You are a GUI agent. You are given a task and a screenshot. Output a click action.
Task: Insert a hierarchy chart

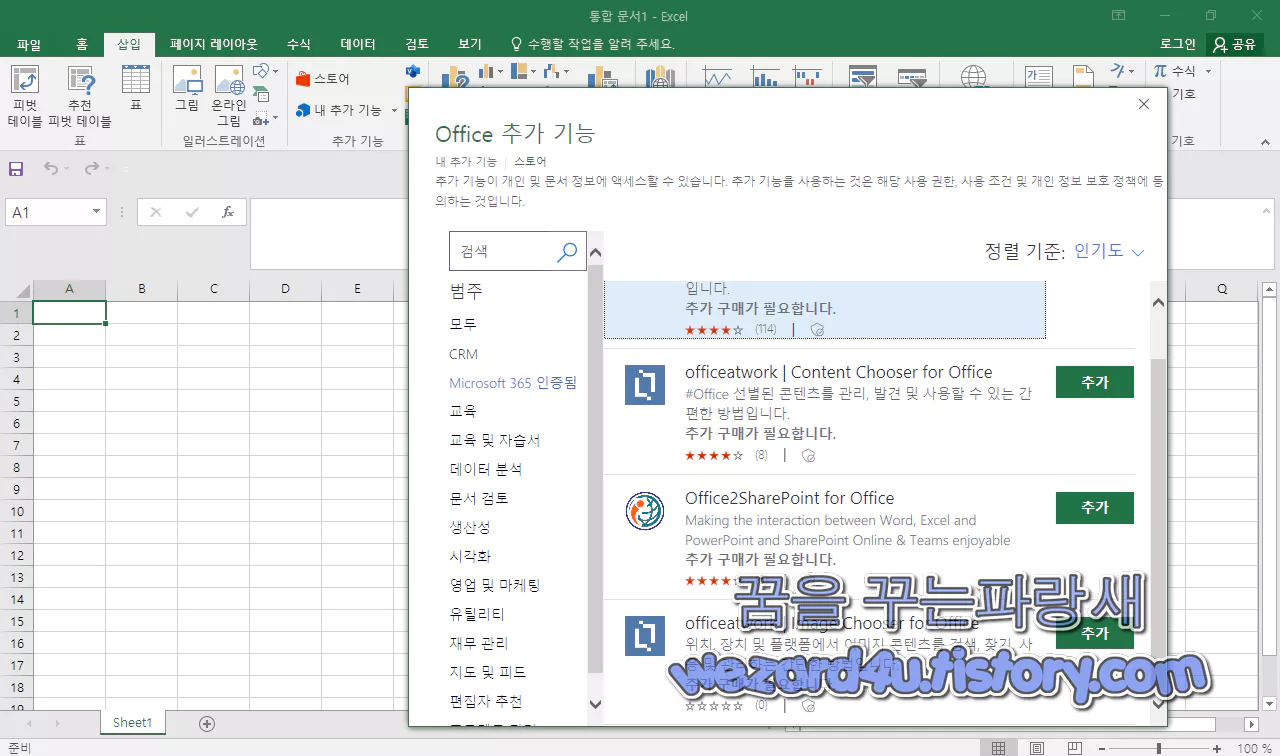pyautogui.click(x=523, y=71)
